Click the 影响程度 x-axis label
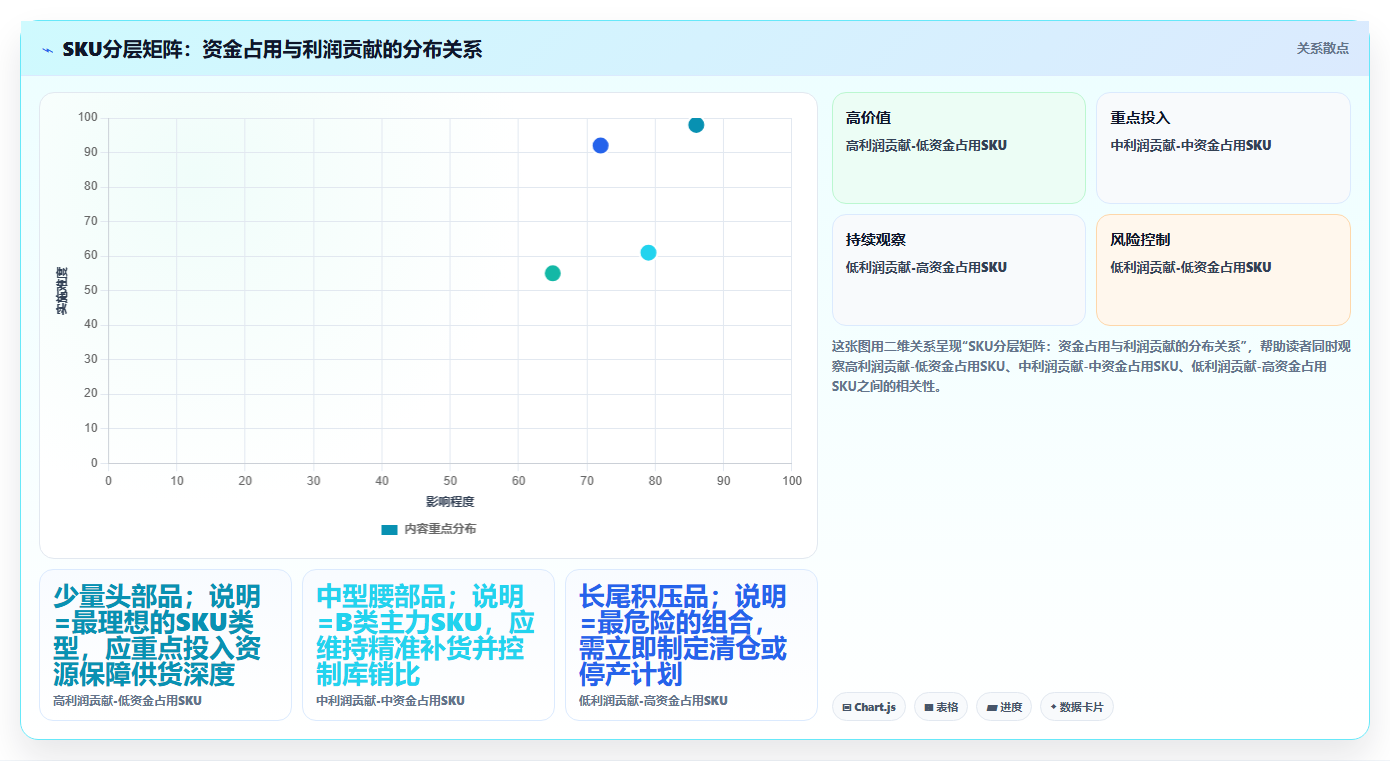Screen dimensions: 1390x761 (x=450, y=501)
